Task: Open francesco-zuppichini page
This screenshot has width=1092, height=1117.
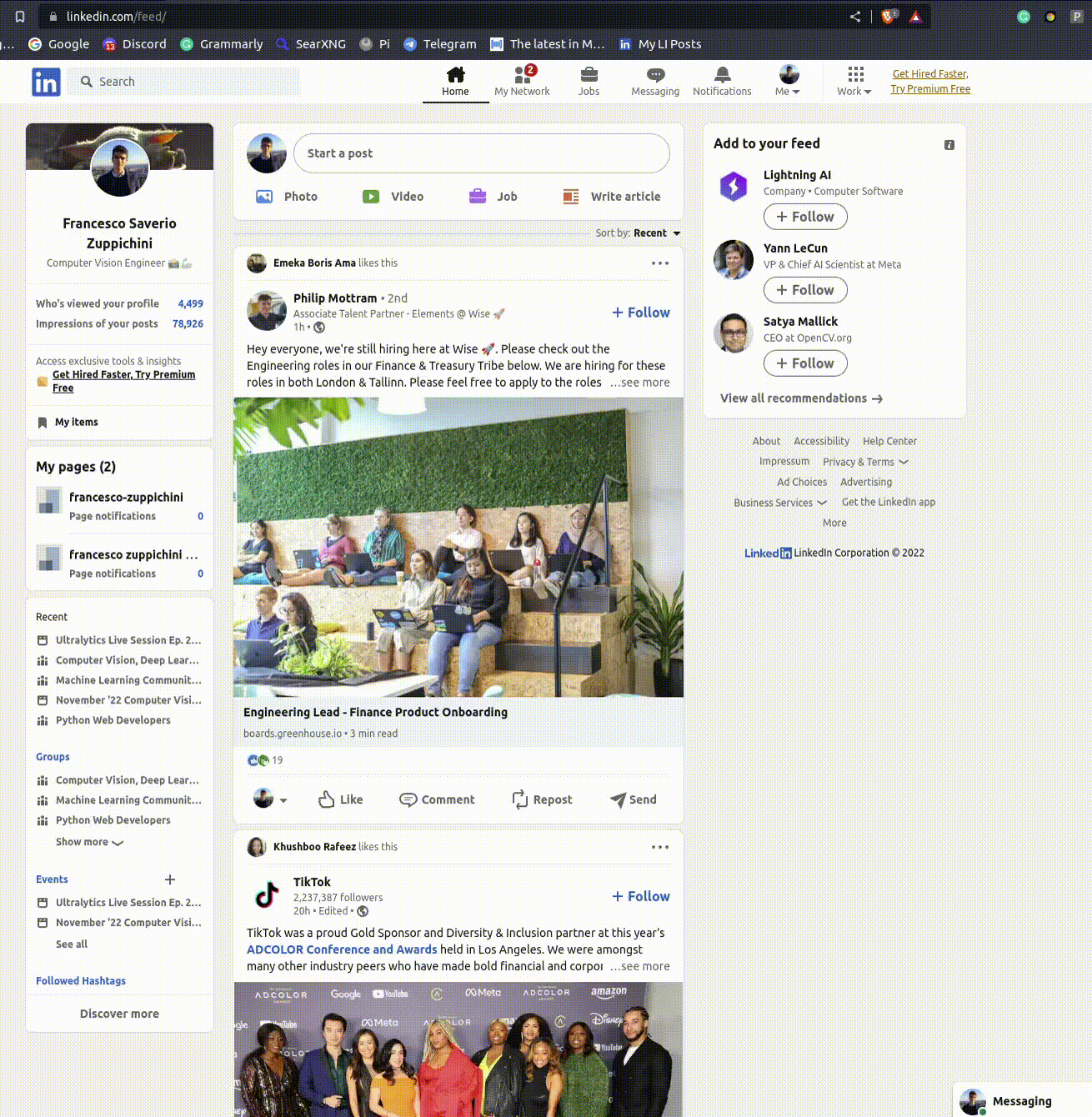Action: 126,497
